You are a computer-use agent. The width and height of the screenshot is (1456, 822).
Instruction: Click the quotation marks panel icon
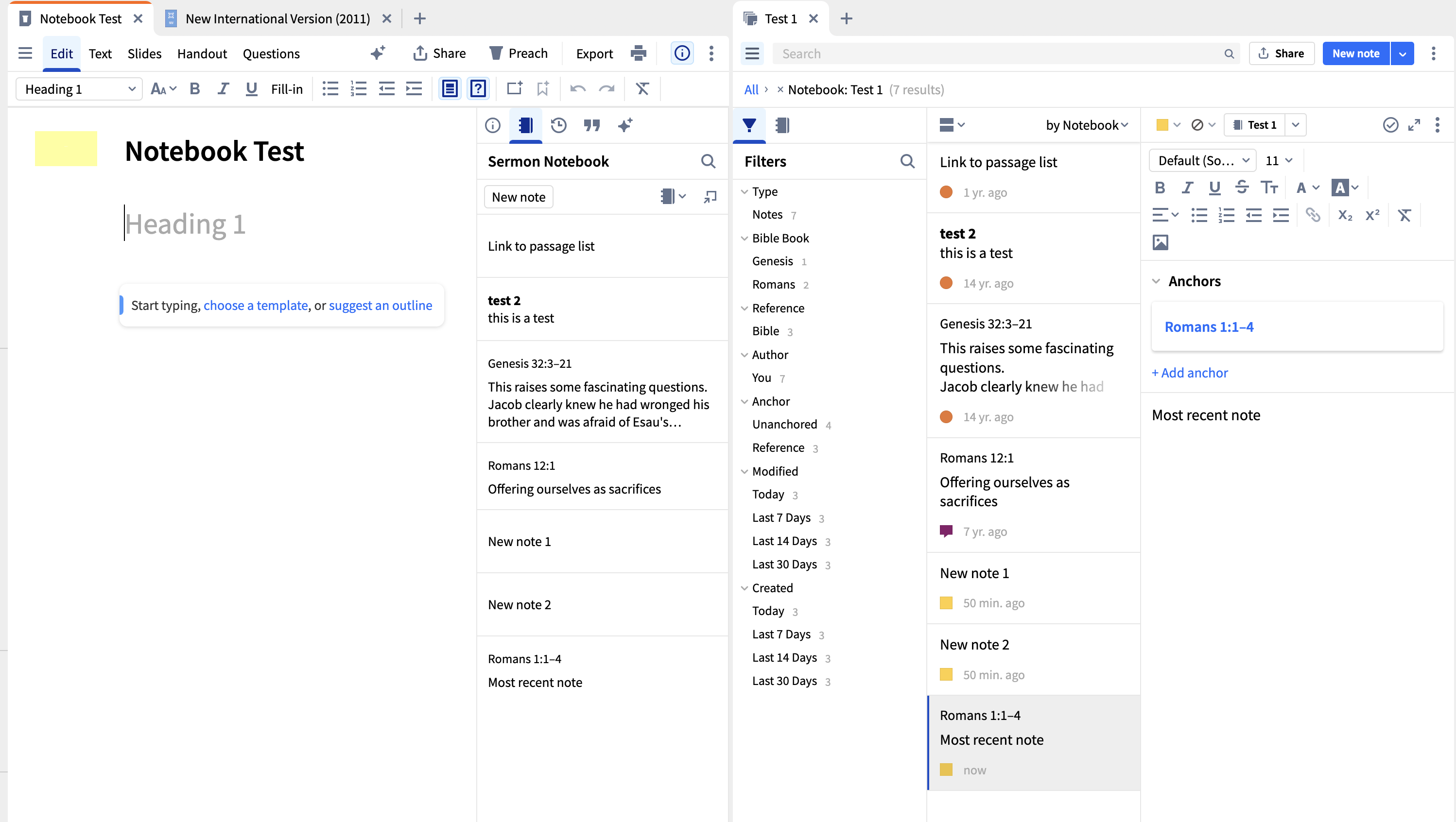(x=591, y=125)
